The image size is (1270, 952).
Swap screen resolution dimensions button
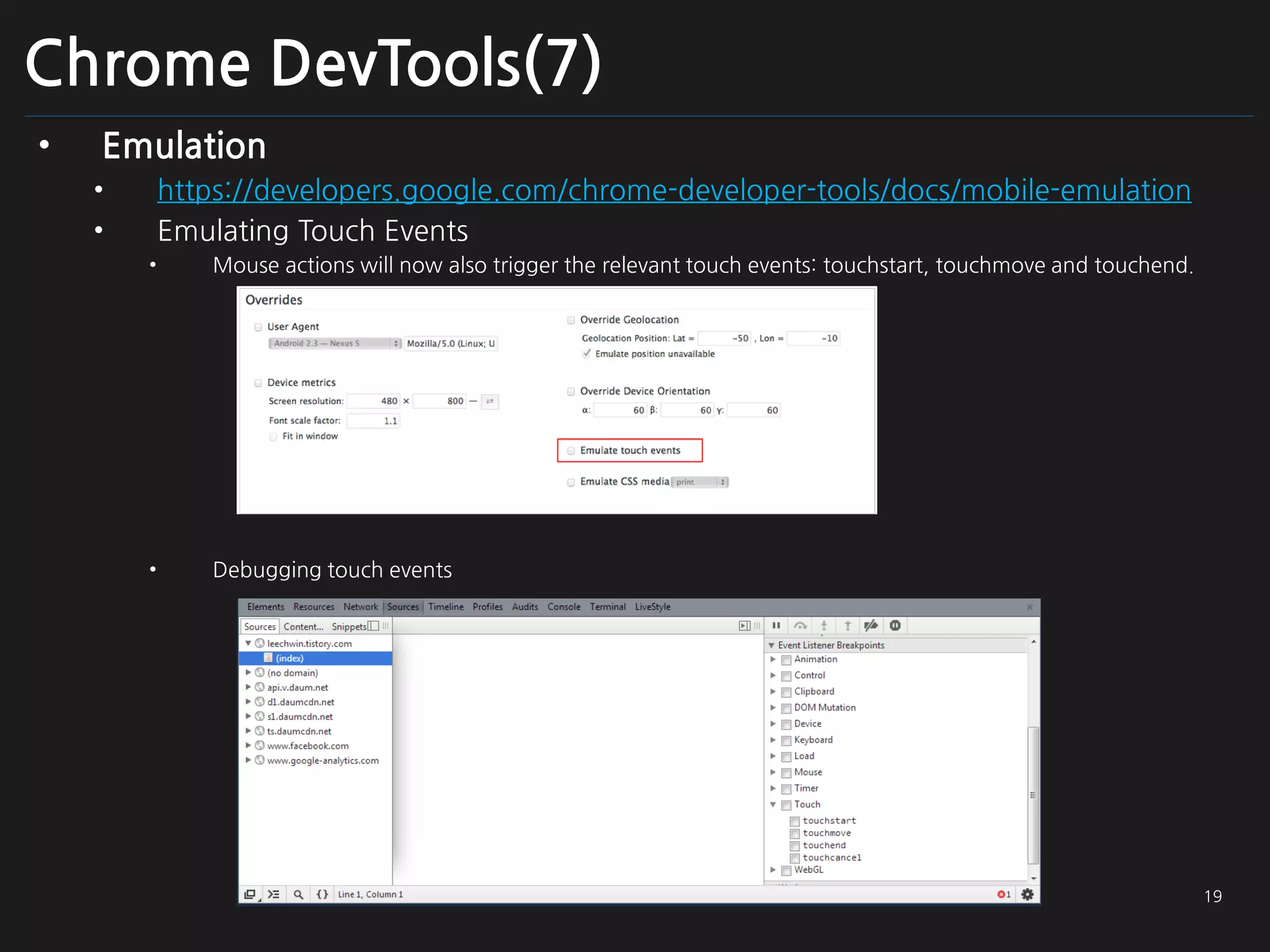490,402
